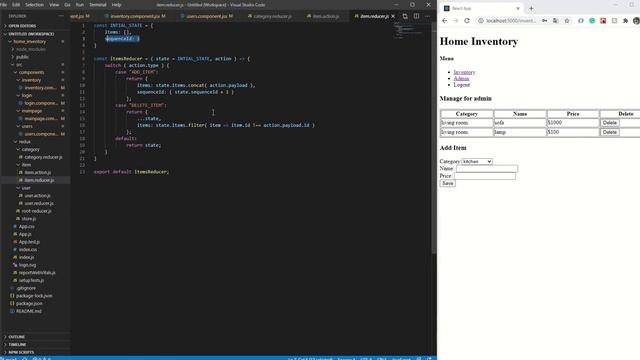Open store.js in the explorer
The image size is (640, 360).
pyautogui.click(x=28, y=219)
